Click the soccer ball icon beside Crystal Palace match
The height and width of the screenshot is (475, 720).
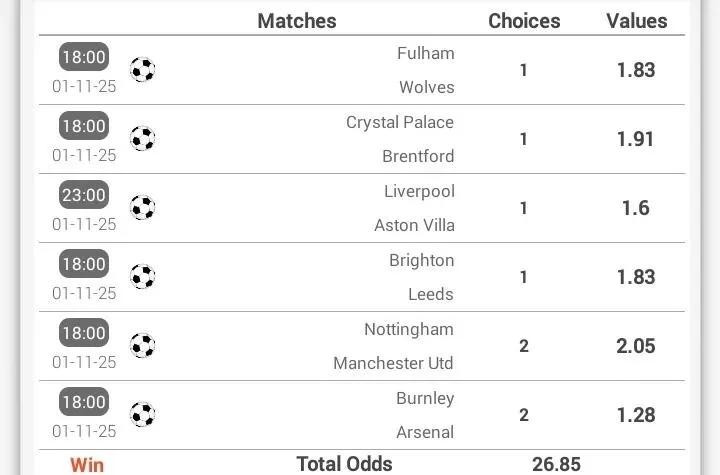(x=143, y=139)
